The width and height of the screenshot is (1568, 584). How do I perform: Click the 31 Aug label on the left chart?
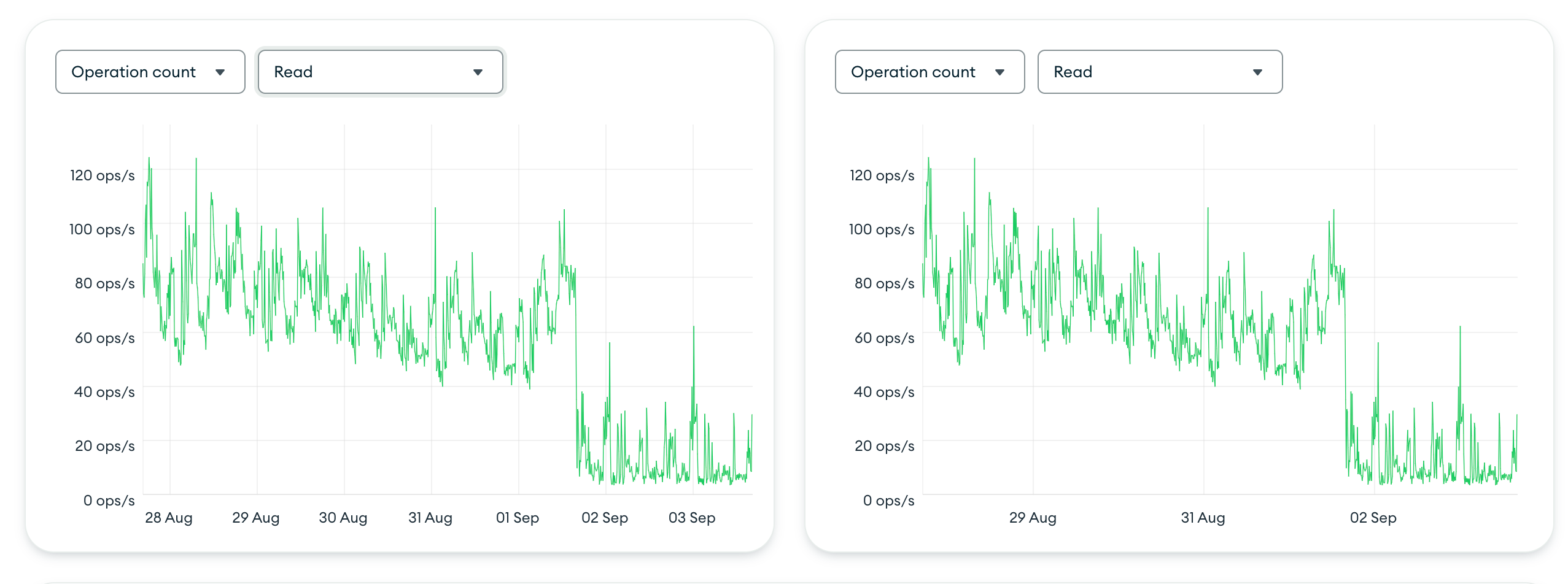pos(430,518)
